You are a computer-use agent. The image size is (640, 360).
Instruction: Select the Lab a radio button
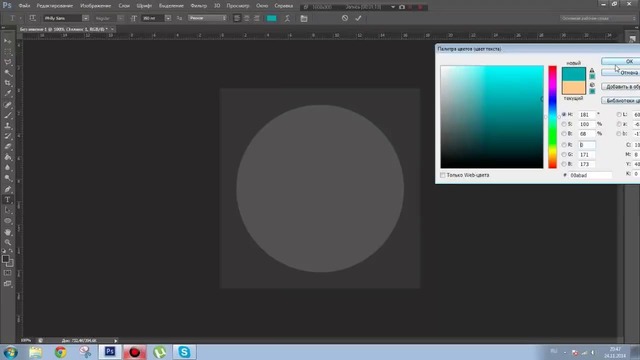click(619, 124)
